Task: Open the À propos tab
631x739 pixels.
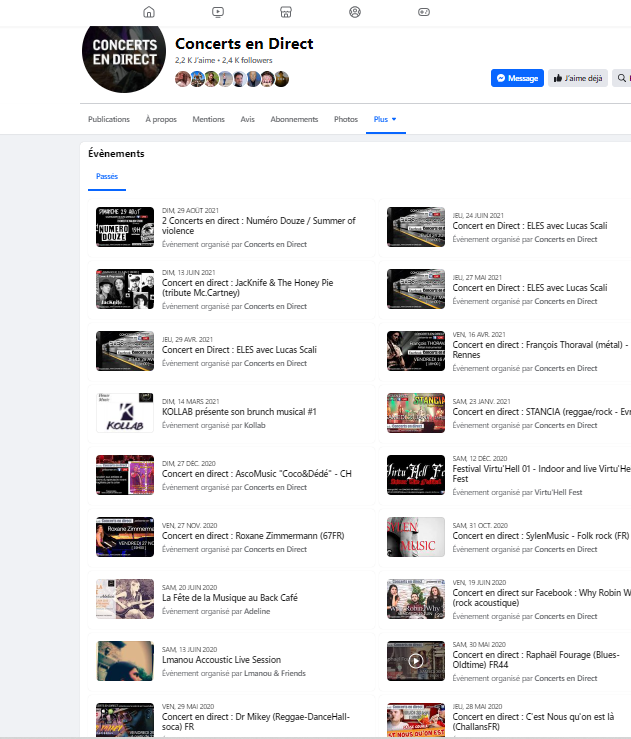Action: (161, 119)
